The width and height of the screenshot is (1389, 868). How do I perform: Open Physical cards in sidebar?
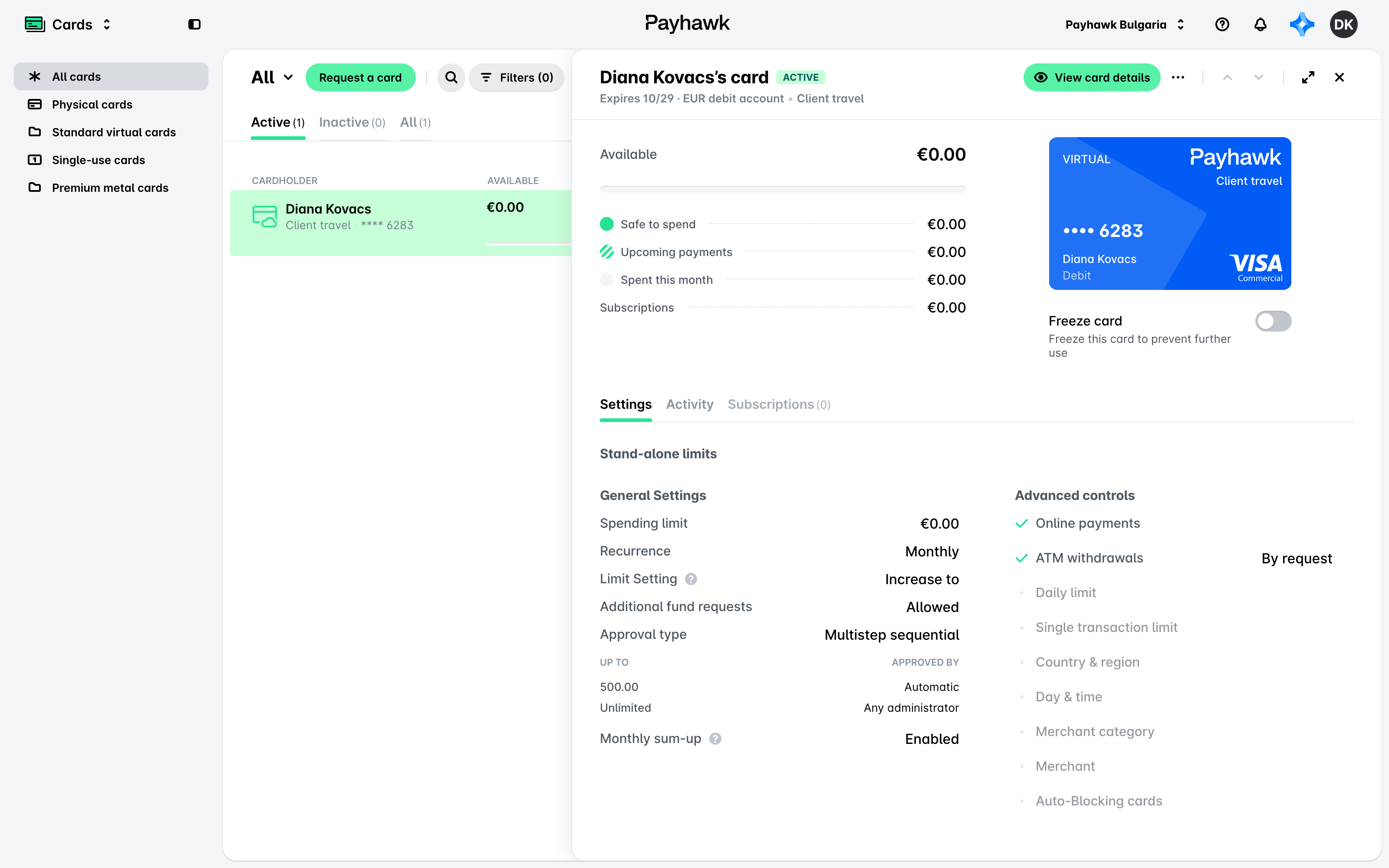pos(111,105)
